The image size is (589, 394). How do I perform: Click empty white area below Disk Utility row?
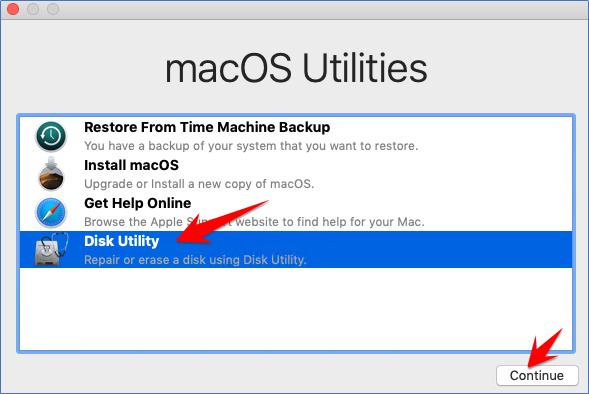point(296,309)
